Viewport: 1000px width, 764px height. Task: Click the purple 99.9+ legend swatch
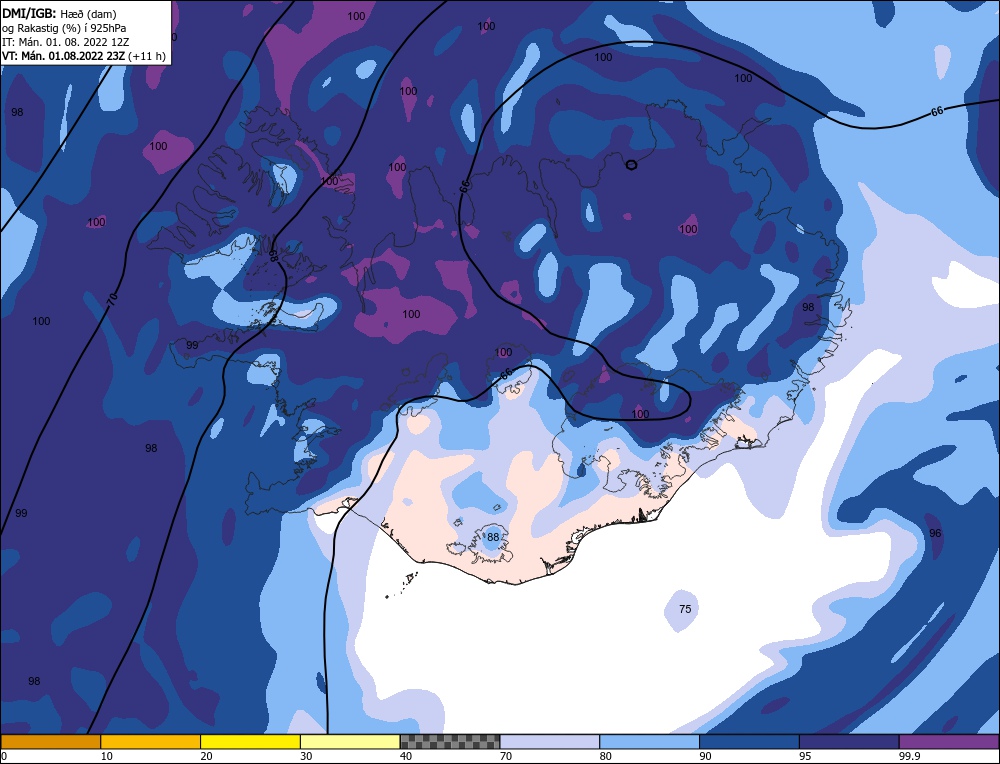pyautogui.click(x=949, y=742)
